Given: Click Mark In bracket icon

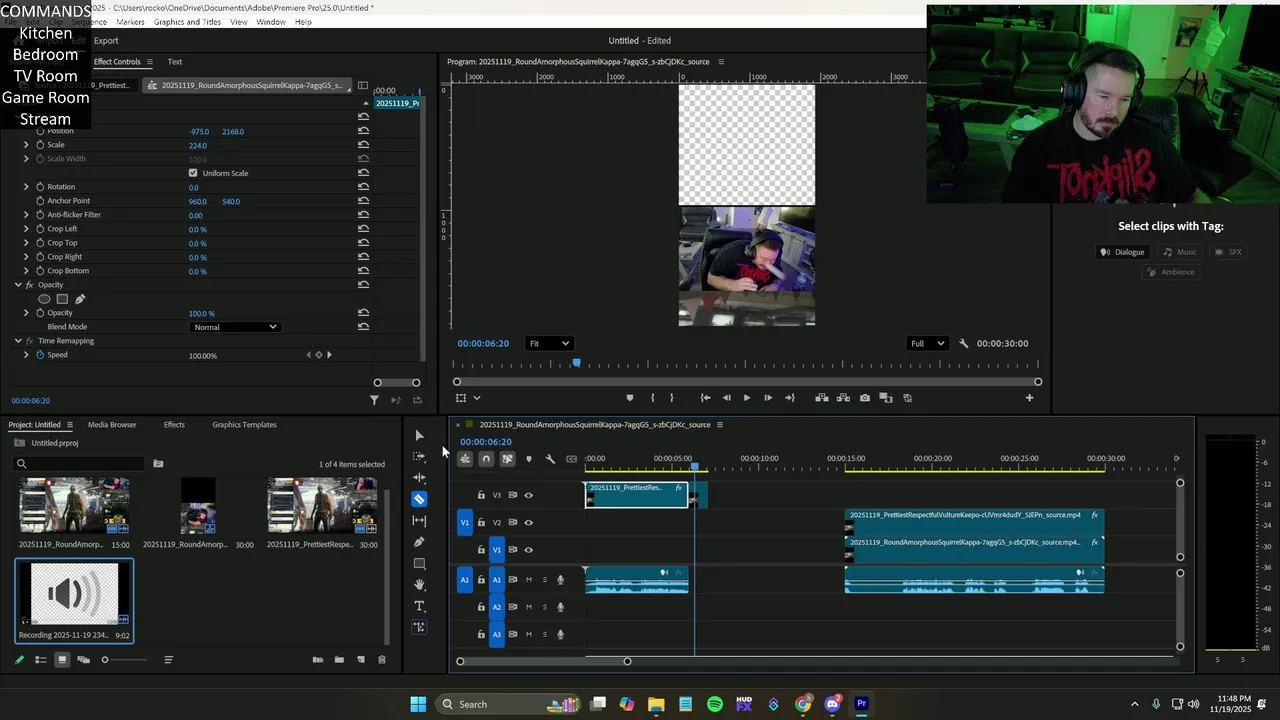Looking at the screenshot, I should tap(653, 398).
